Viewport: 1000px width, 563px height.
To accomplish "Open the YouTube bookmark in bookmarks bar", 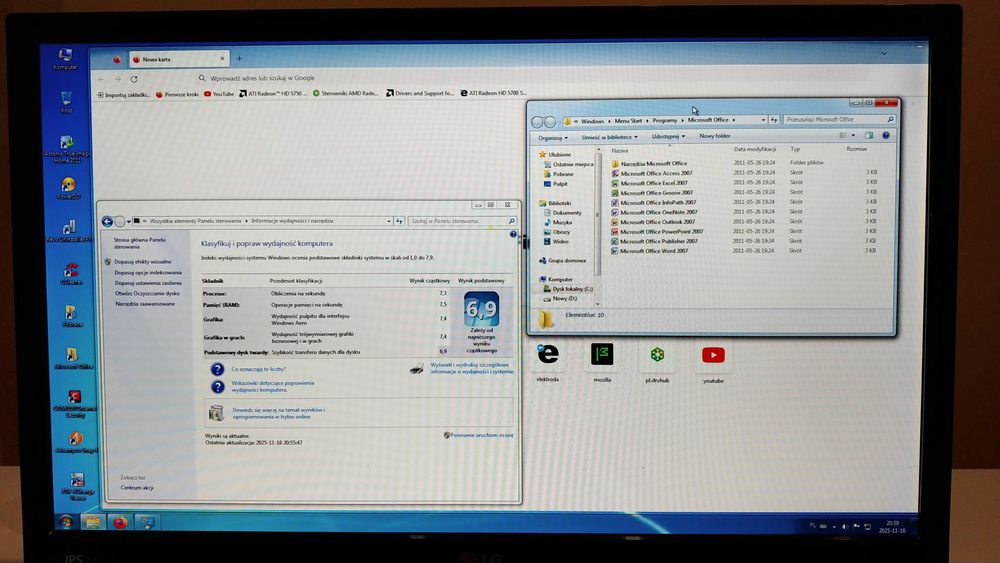I will [219, 94].
